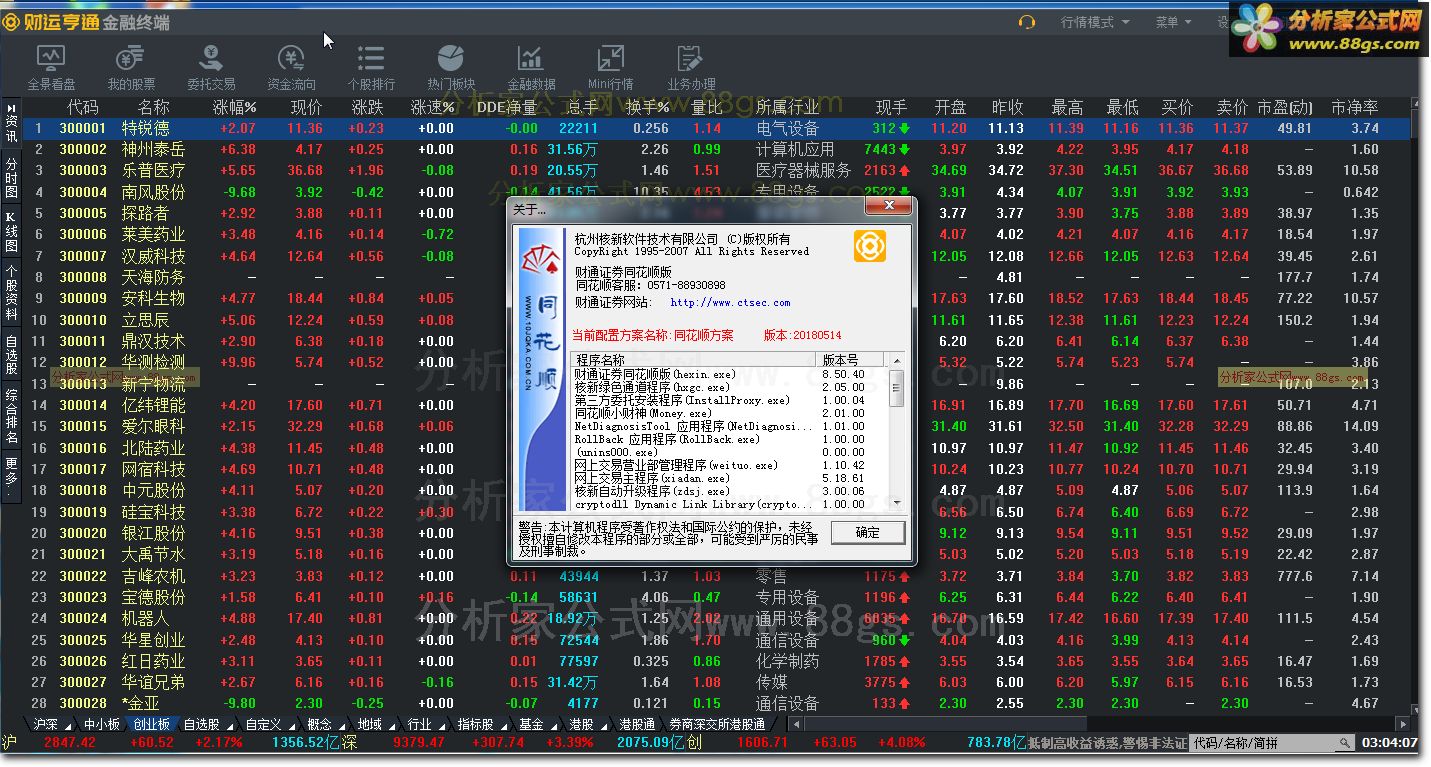Click ChiNext index value 1606.71

764,743
